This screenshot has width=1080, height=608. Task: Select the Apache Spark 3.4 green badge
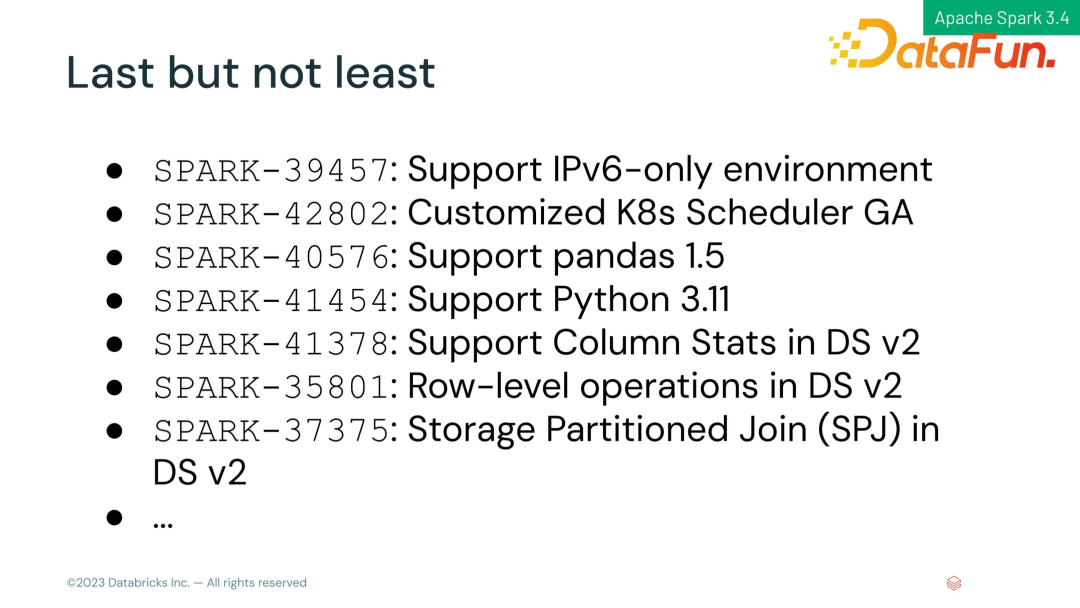tap(1001, 17)
